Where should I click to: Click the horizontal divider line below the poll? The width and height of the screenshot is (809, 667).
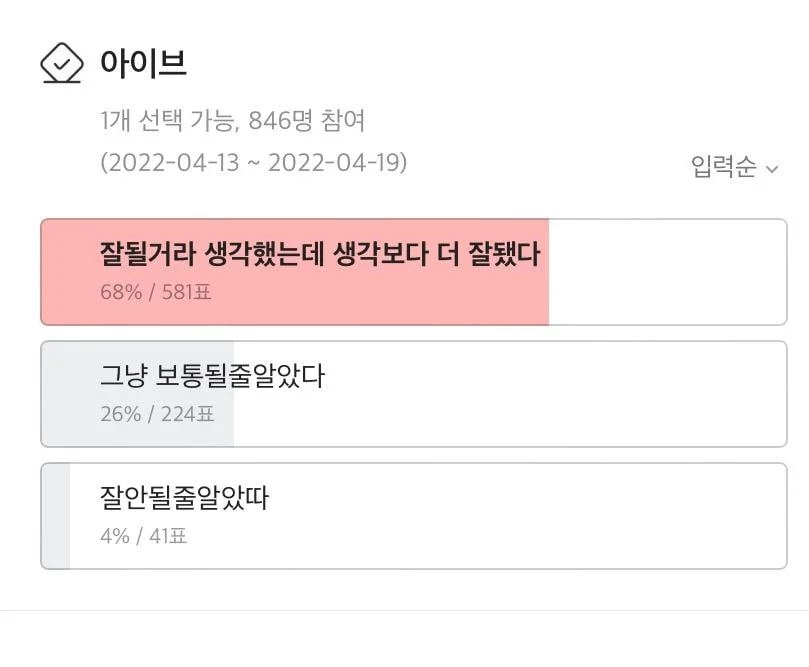point(404,610)
